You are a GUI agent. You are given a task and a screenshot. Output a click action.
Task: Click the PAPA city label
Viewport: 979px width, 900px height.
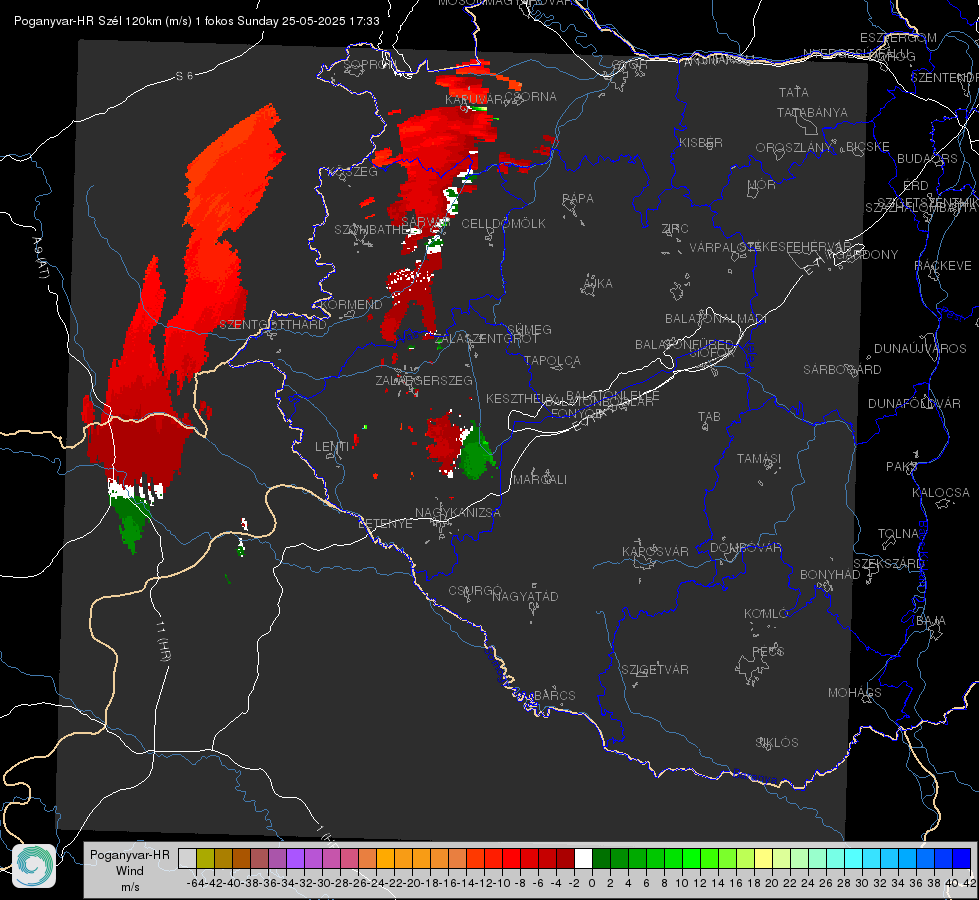[x=578, y=198]
